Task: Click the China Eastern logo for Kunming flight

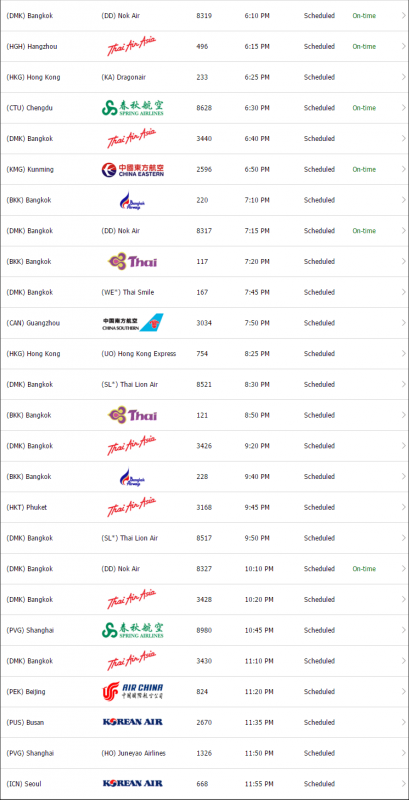Action: (x=133, y=169)
